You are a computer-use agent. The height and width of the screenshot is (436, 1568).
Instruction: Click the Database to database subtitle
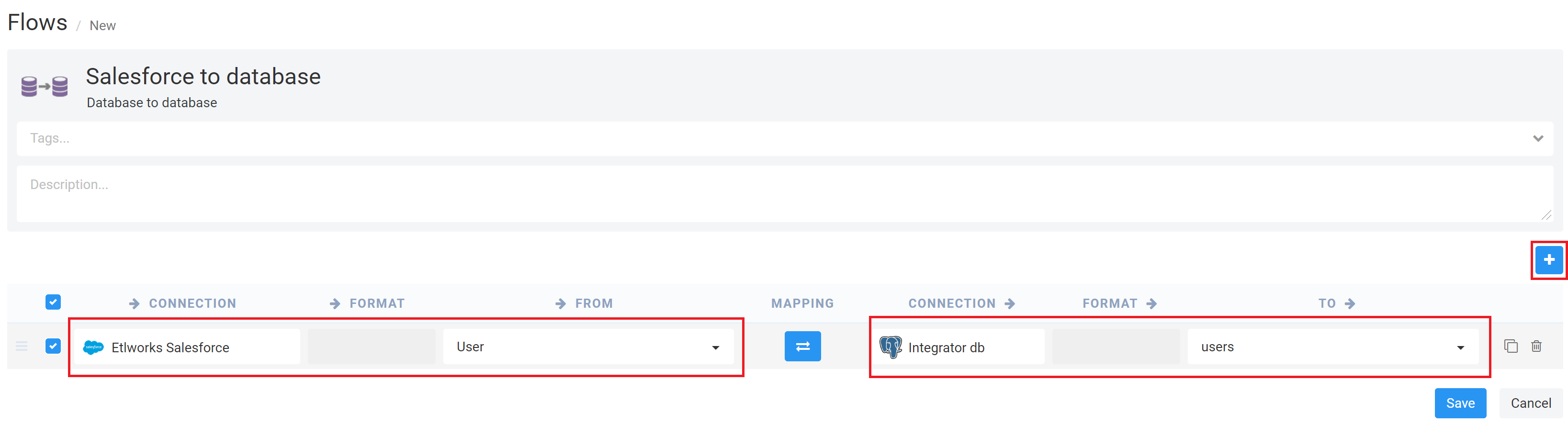152,103
